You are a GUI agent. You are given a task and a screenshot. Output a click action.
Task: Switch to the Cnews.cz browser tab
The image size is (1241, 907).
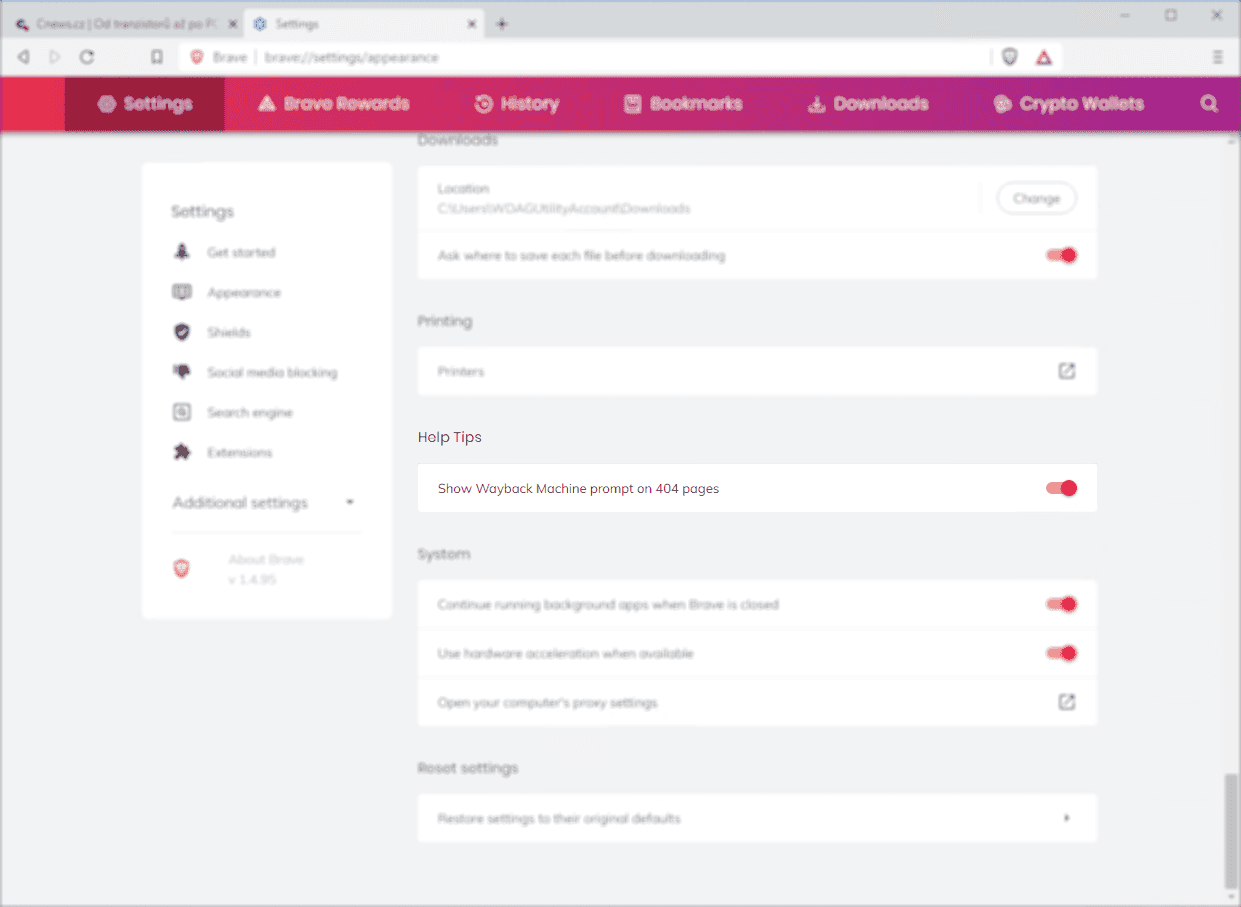(126, 24)
